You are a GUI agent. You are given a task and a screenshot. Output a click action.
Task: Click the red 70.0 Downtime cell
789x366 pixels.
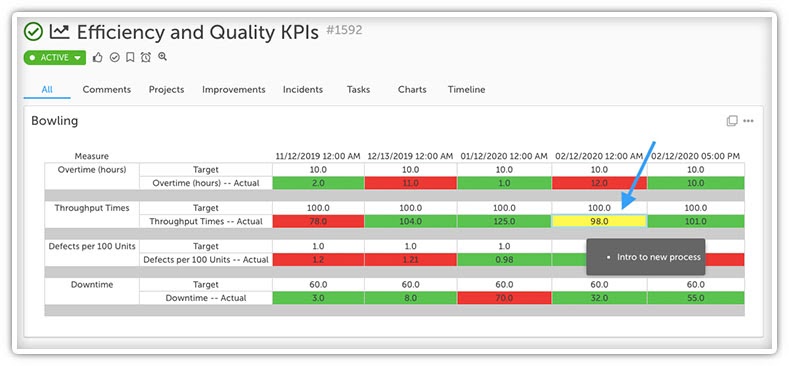point(504,298)
